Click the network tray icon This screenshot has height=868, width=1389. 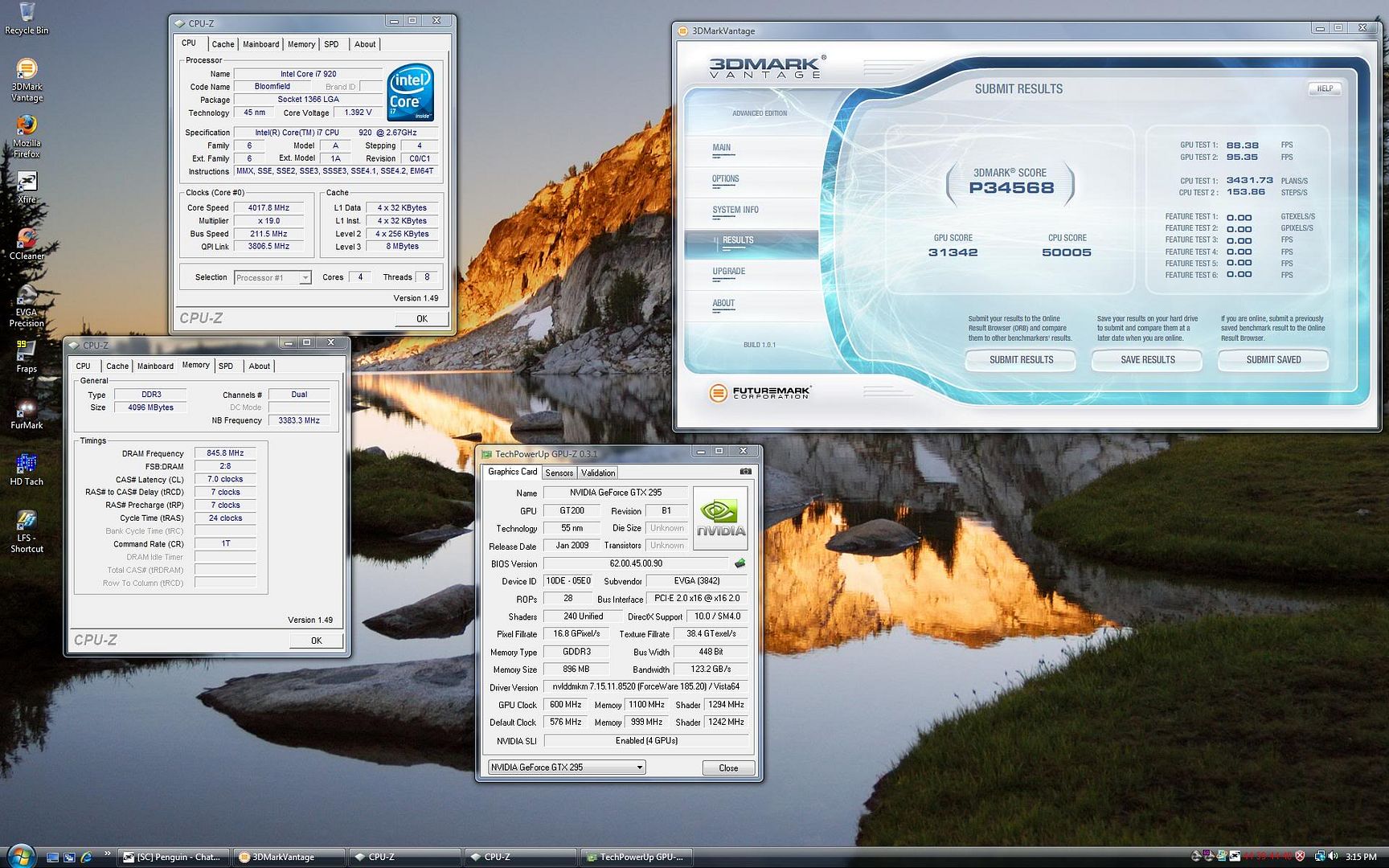[1320, 857]
